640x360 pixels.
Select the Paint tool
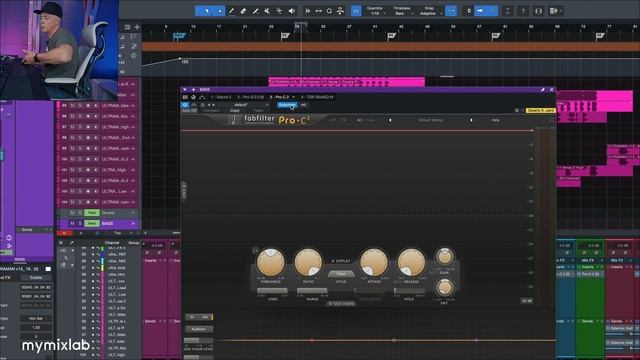tap(256, 11)
